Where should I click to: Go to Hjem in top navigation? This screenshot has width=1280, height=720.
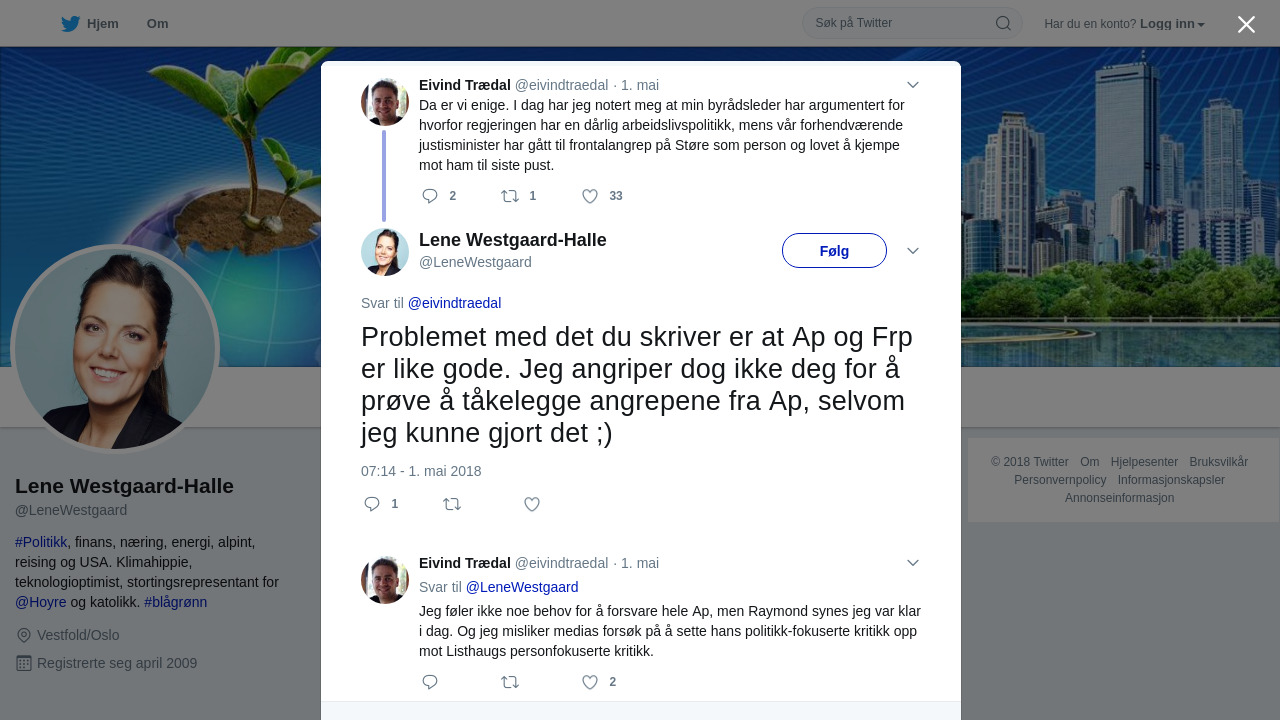click(89, 24)
